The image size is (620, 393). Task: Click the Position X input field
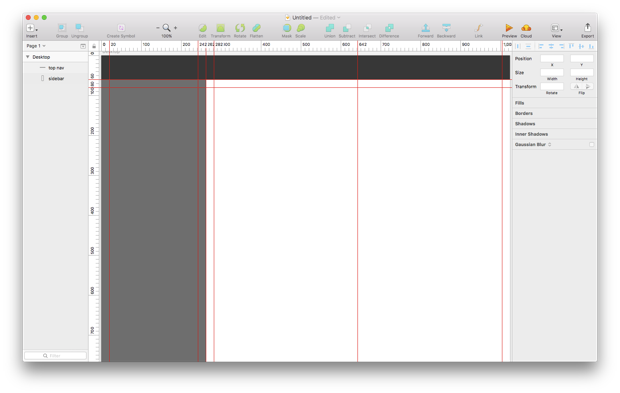(x=552, y=59)
